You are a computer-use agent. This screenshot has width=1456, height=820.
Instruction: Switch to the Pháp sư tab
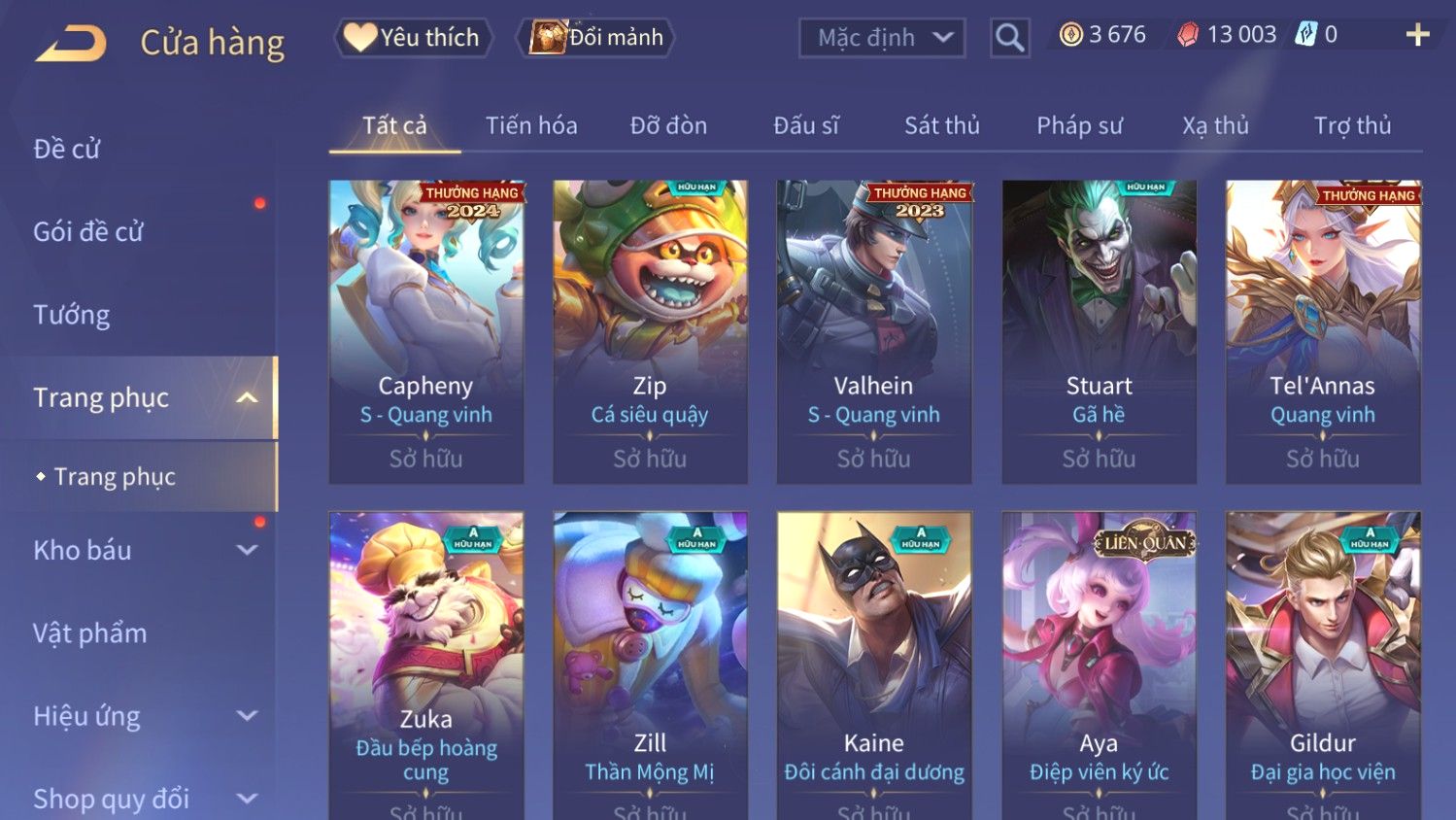pos(1079,125)
